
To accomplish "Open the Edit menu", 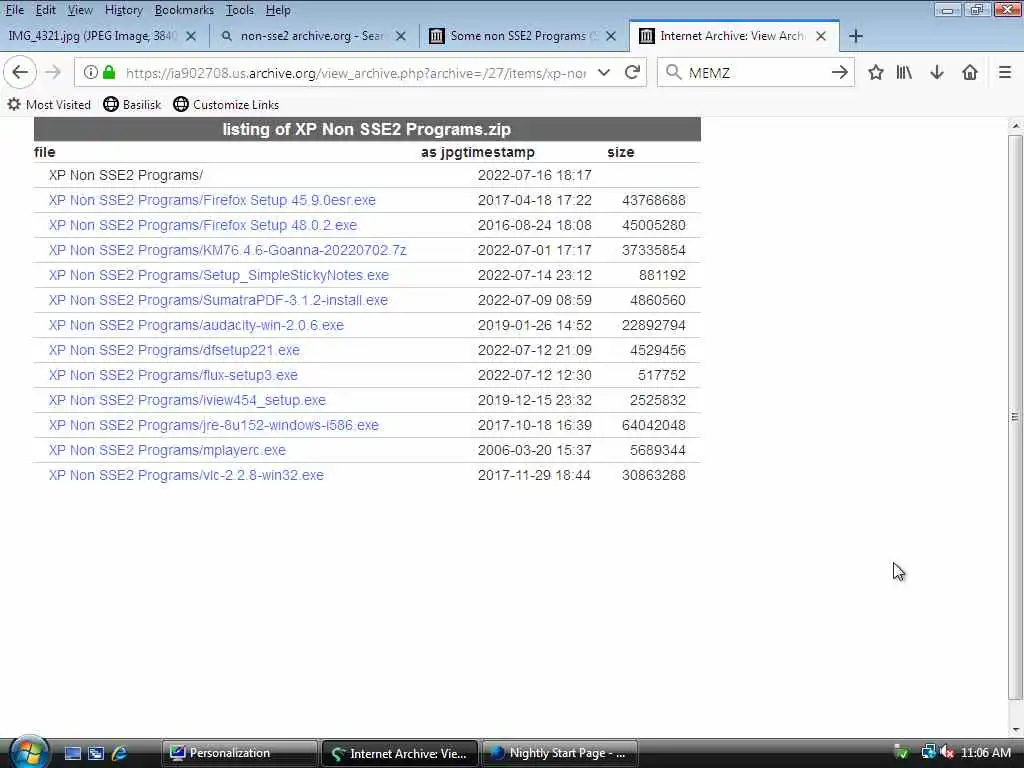I will (45, 10).
